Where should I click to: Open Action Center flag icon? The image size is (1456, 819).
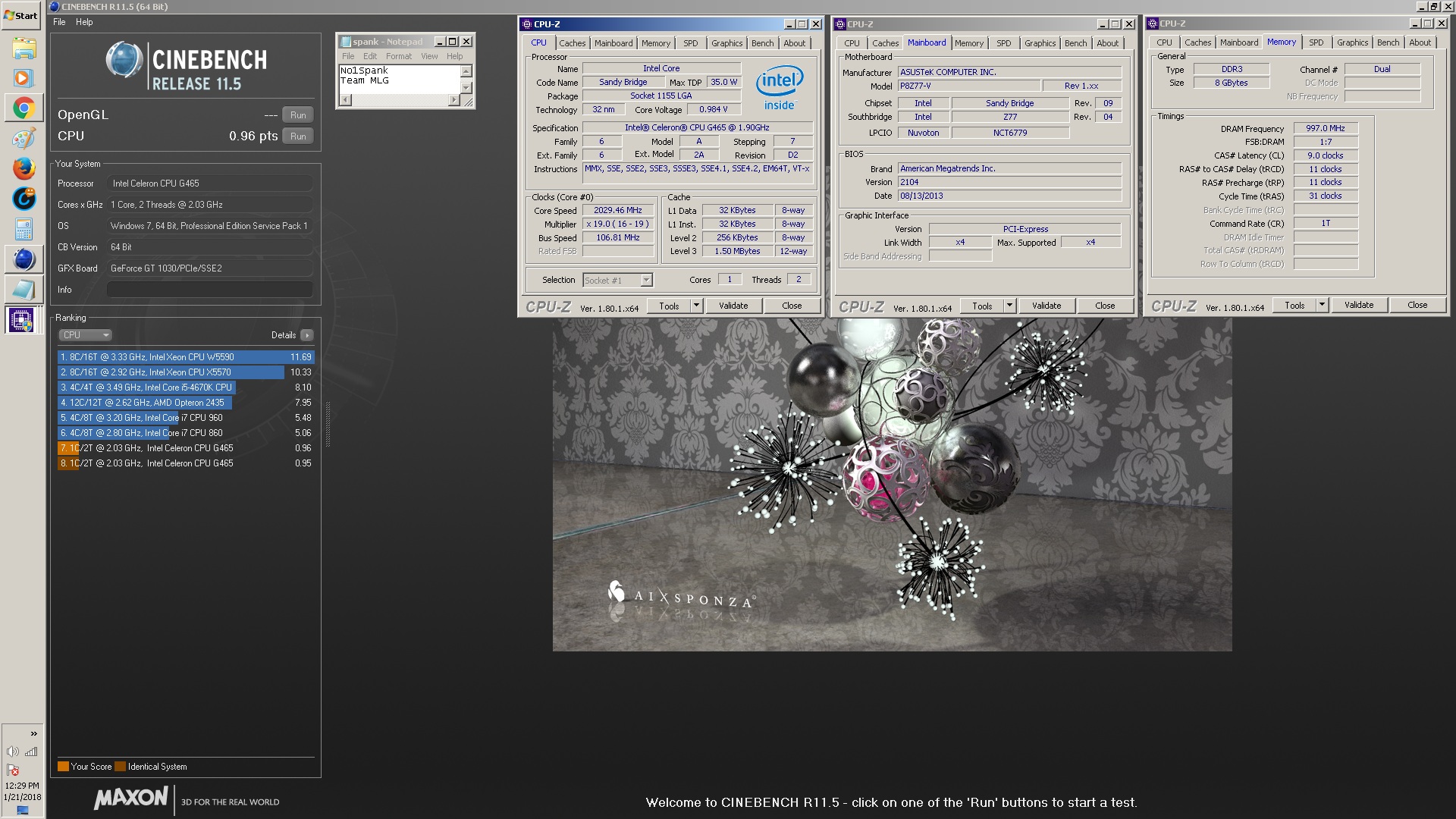tap(13, 770)
